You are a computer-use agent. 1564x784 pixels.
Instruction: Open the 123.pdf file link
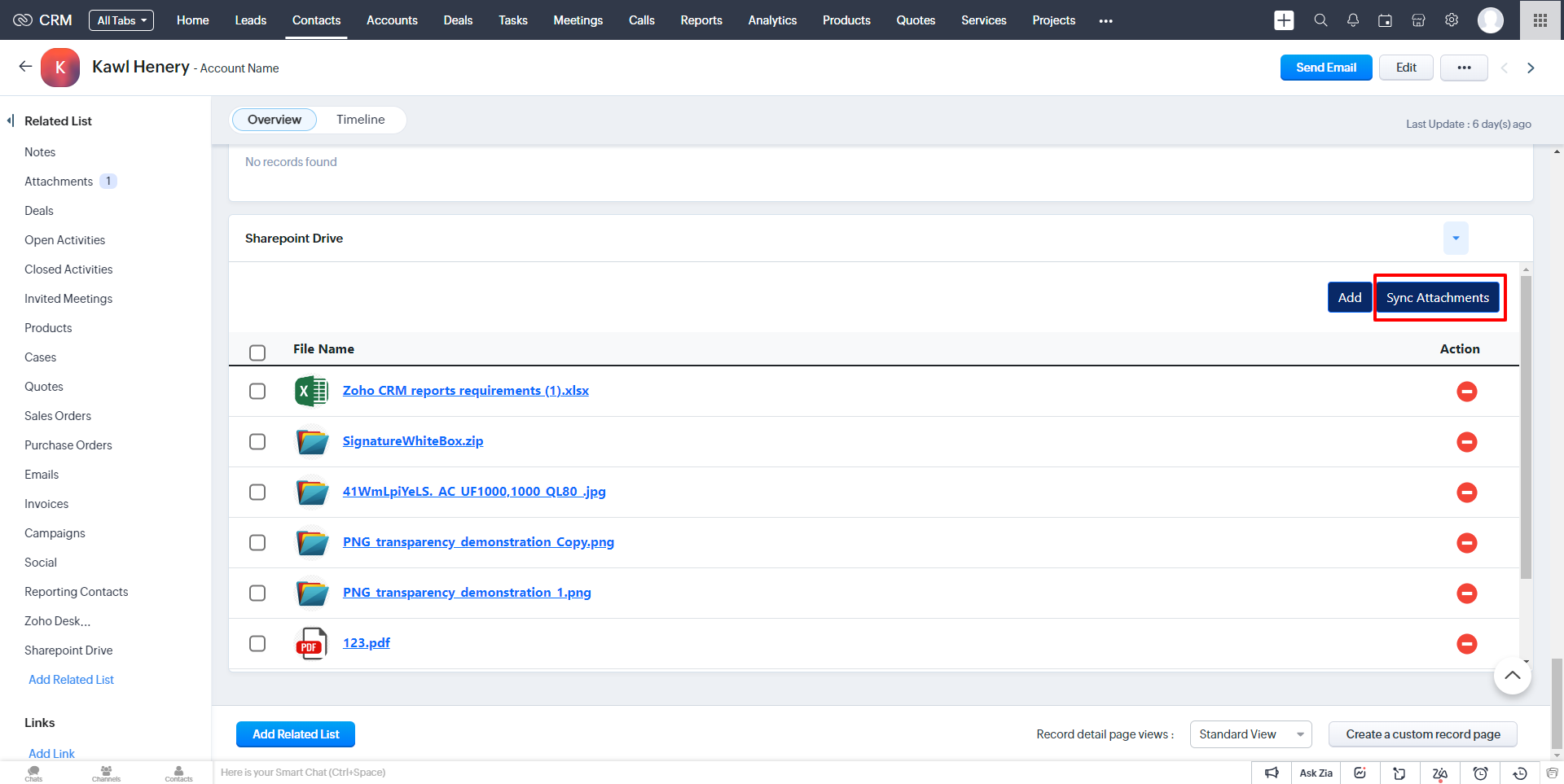[x=367, y=643]
